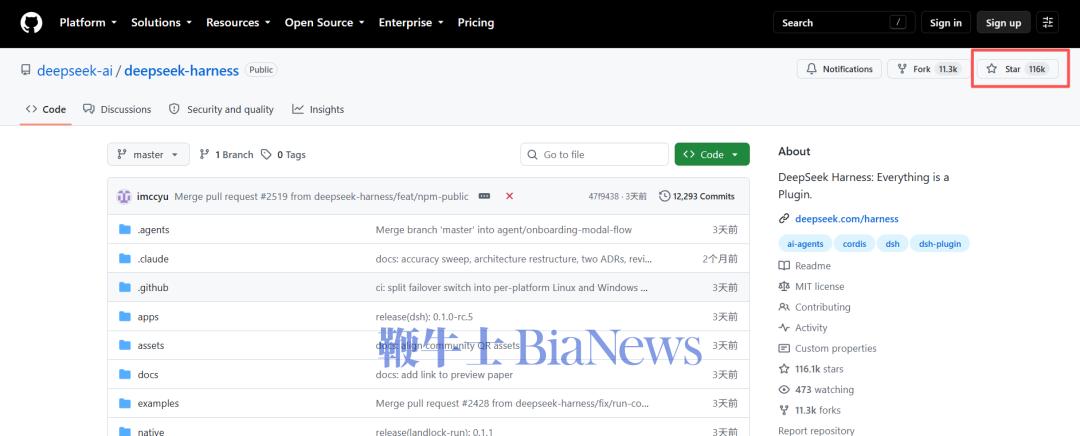Show failed checks red X icon
The width and height of the screenshot is (1080, 436).
pos(509,196)
